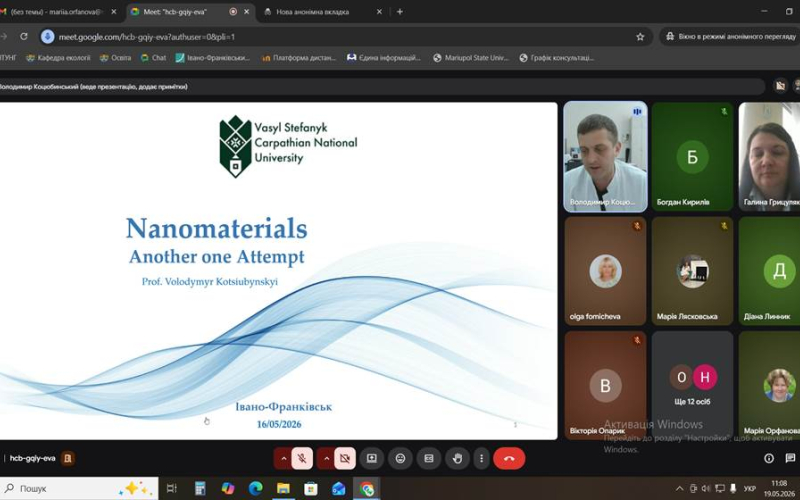Click the icon right of presenter banner
Viewport: 800px width, 500px height.
pos(780,86)
